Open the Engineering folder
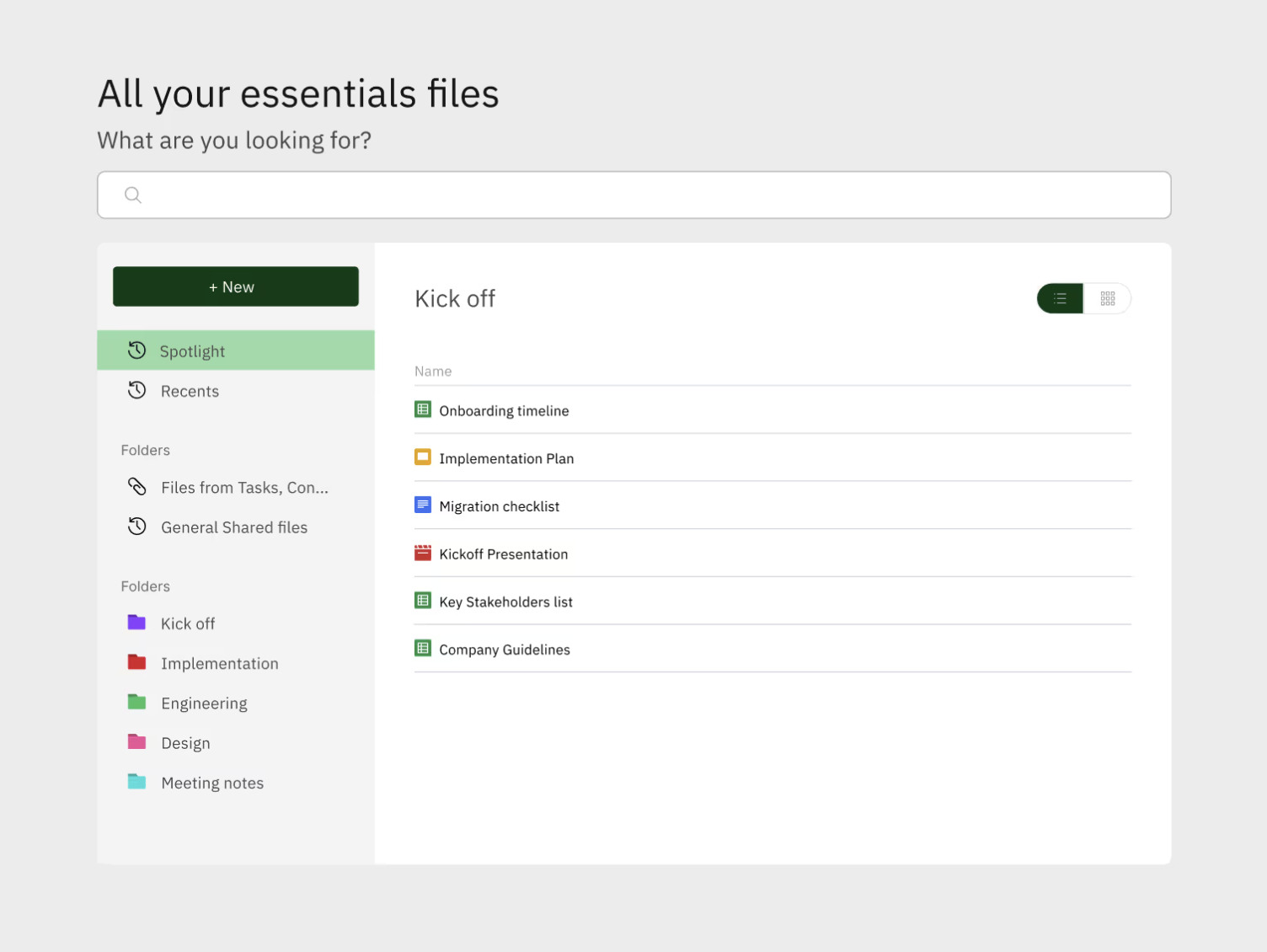The image size is (1267, 952). pos(204,703)
